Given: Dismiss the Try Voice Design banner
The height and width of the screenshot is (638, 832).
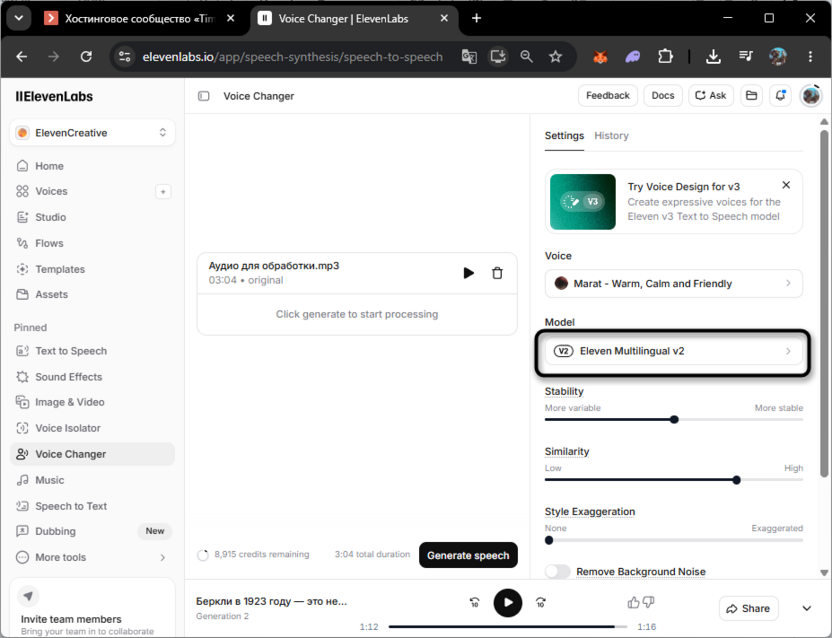Looking at the screenshot, I should 786,185.
